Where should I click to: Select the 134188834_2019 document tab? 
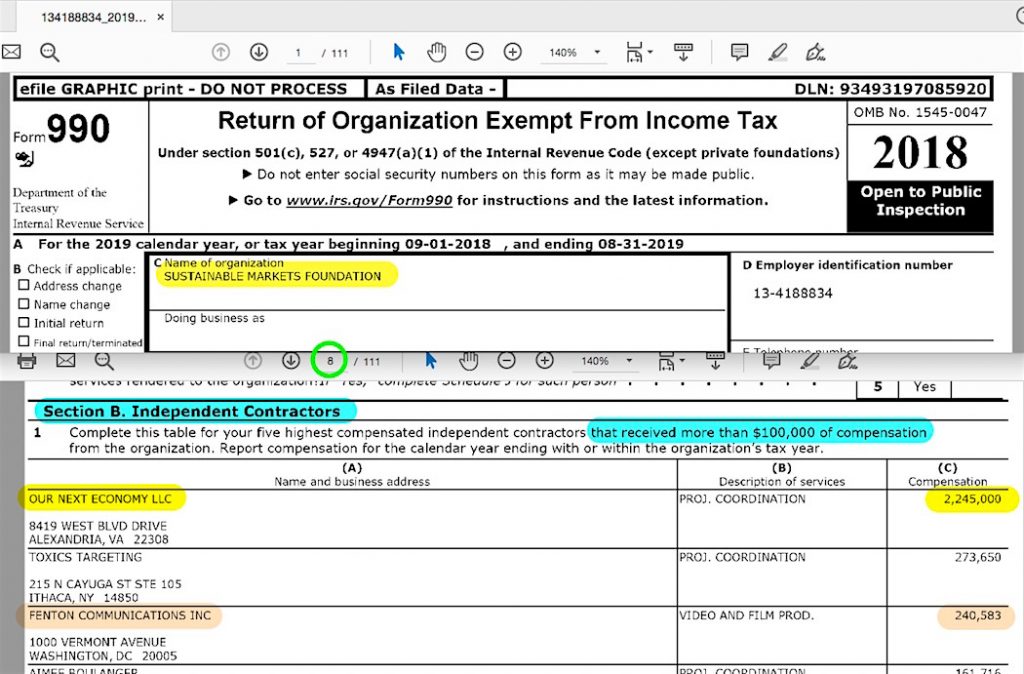(93, 18)
